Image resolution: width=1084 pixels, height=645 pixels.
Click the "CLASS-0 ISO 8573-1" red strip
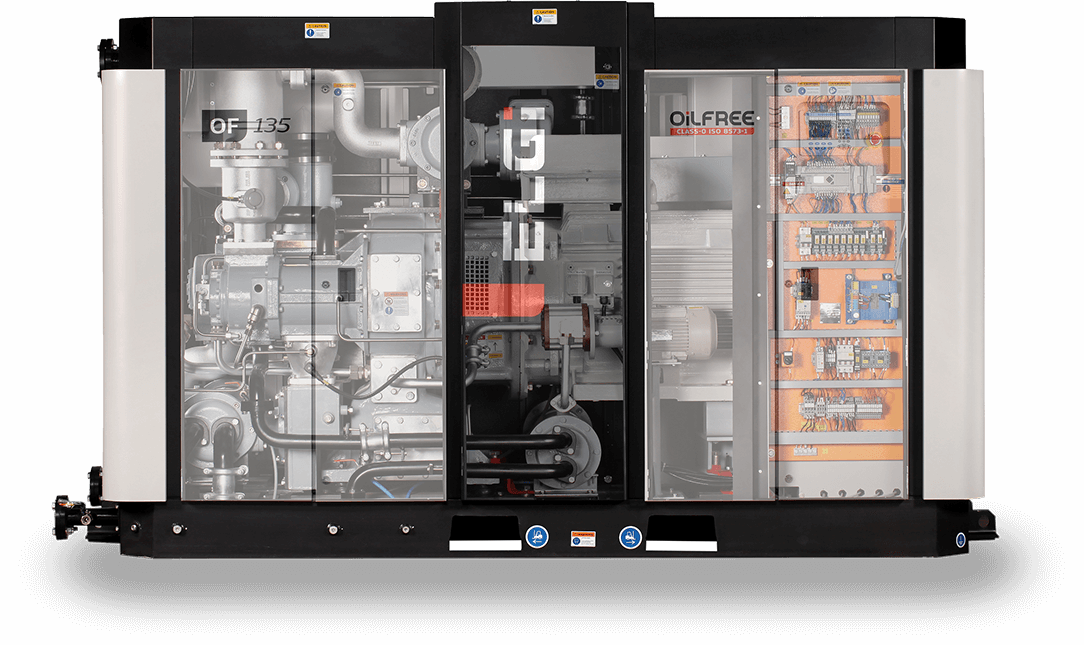[711, 131]
